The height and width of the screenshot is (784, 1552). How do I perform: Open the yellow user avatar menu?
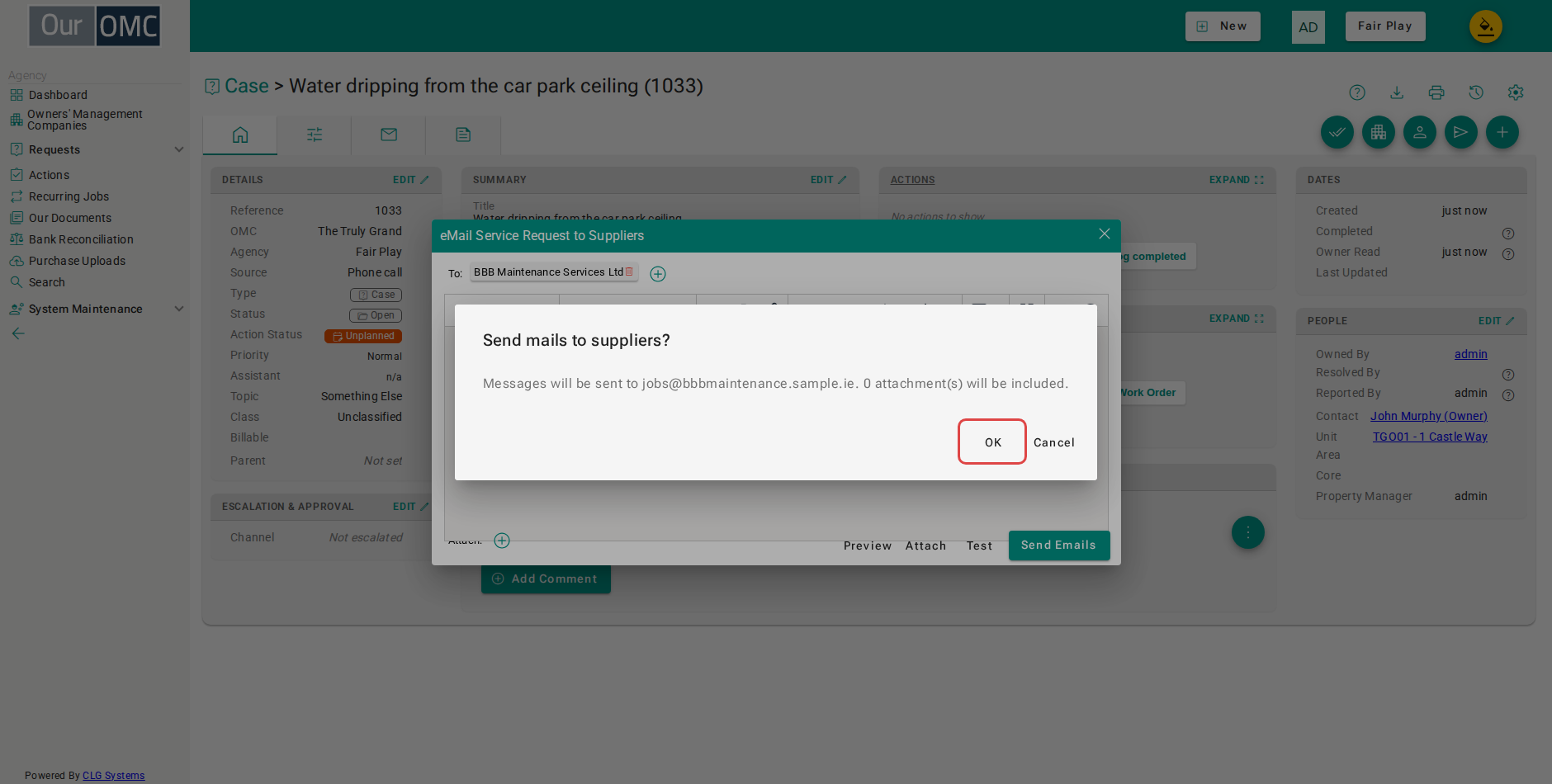[x=1486, y=26]
